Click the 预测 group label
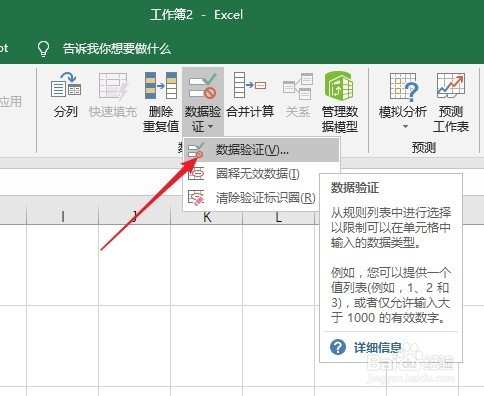The image size is (484, 396). tap(424, 147)
